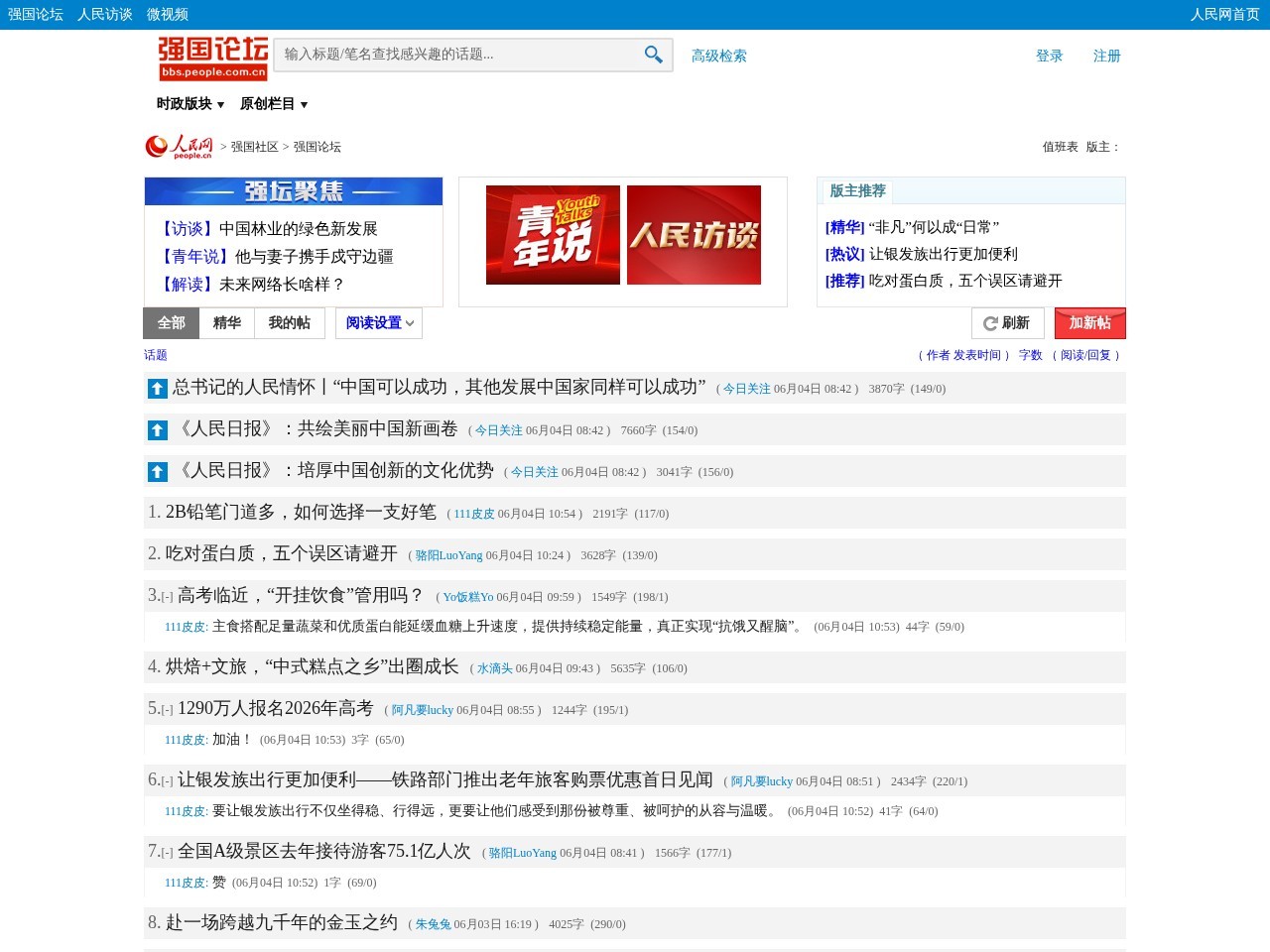The image size is (1270, 952).
Task: Sort by 字数 column header
Action: [x=1031, y=355]
